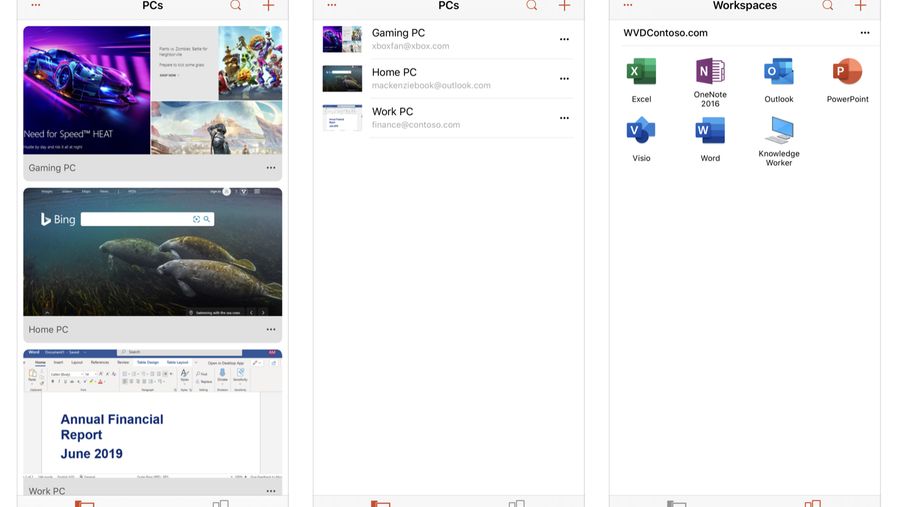Image resolution: width=900 pixels, height=507 pixels.
Task: Open more options for Home PC list row
Action: click(x=564, y=79)
